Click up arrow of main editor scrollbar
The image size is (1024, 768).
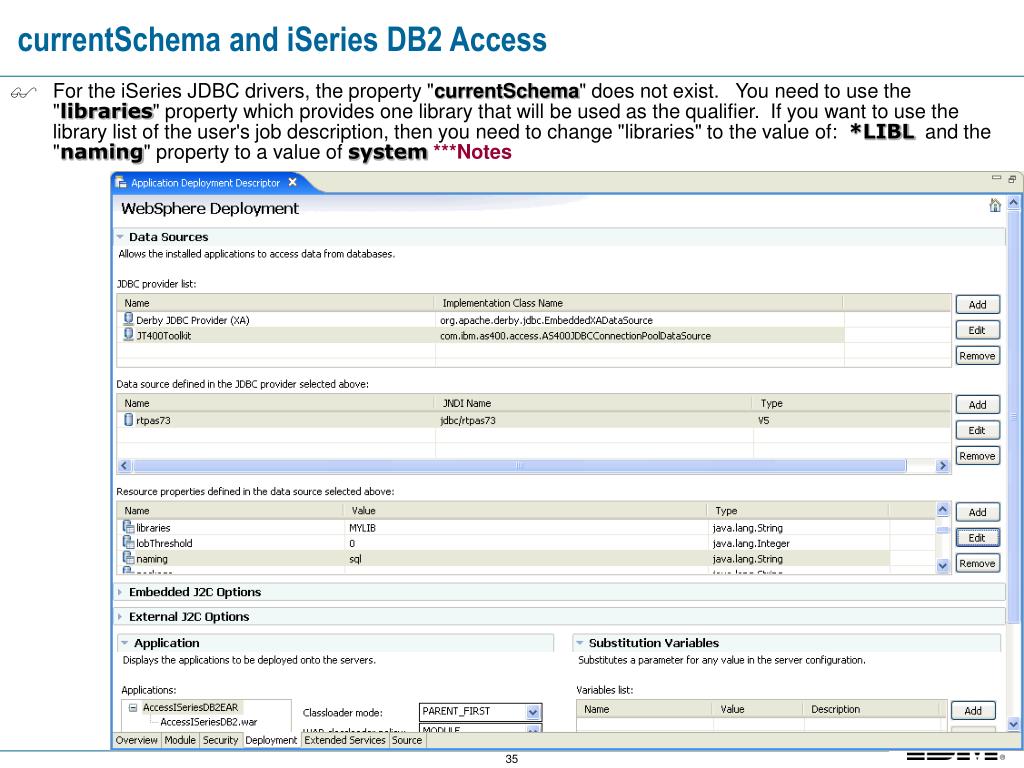[x=1014, y=202]
